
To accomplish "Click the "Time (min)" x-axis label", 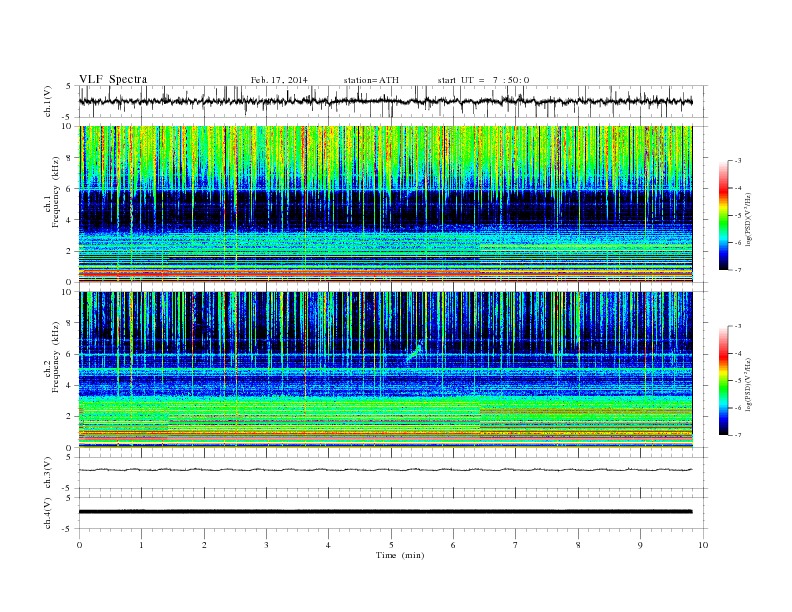I will [400, 555].
